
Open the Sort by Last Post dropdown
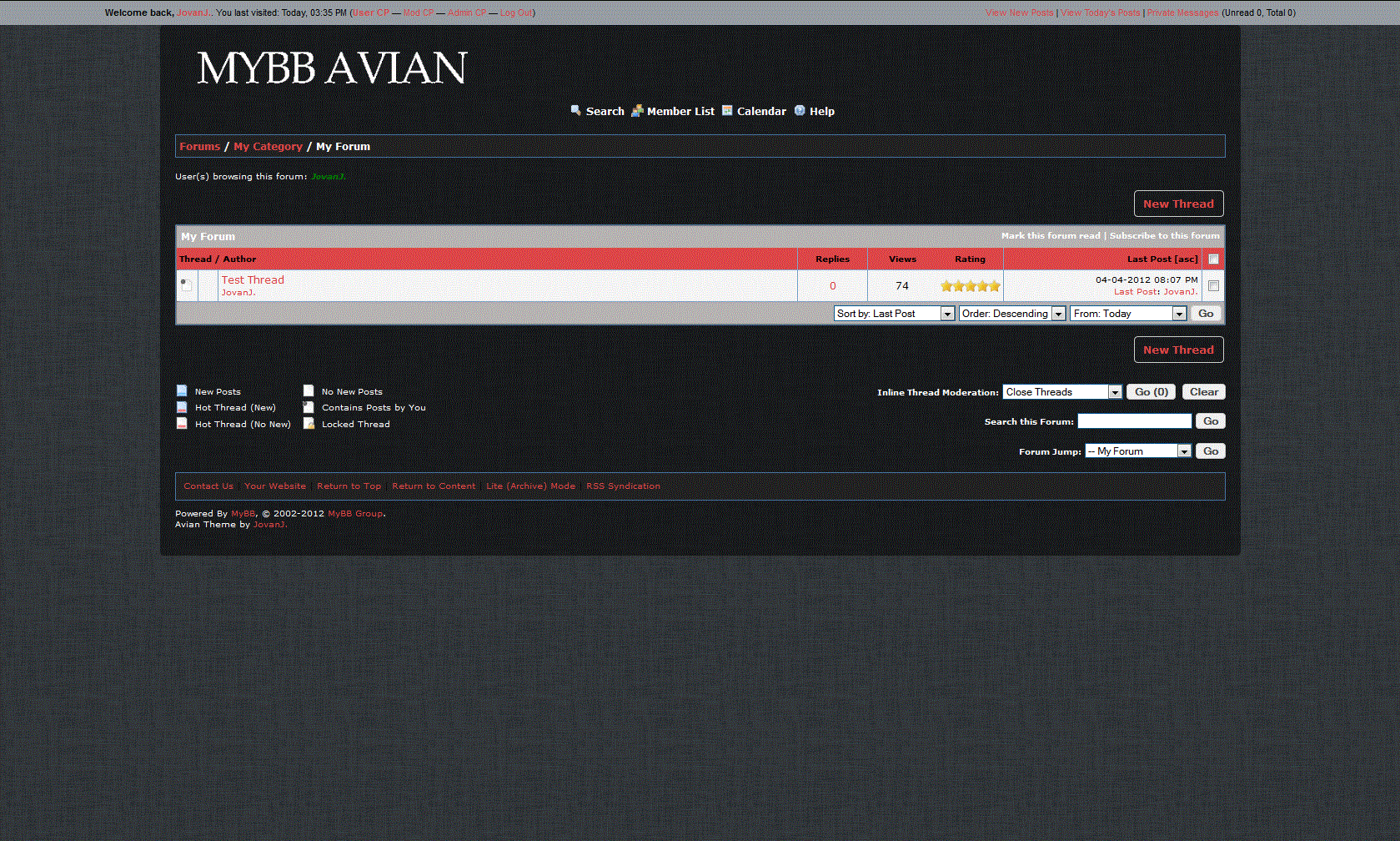(x=894, y=314)
